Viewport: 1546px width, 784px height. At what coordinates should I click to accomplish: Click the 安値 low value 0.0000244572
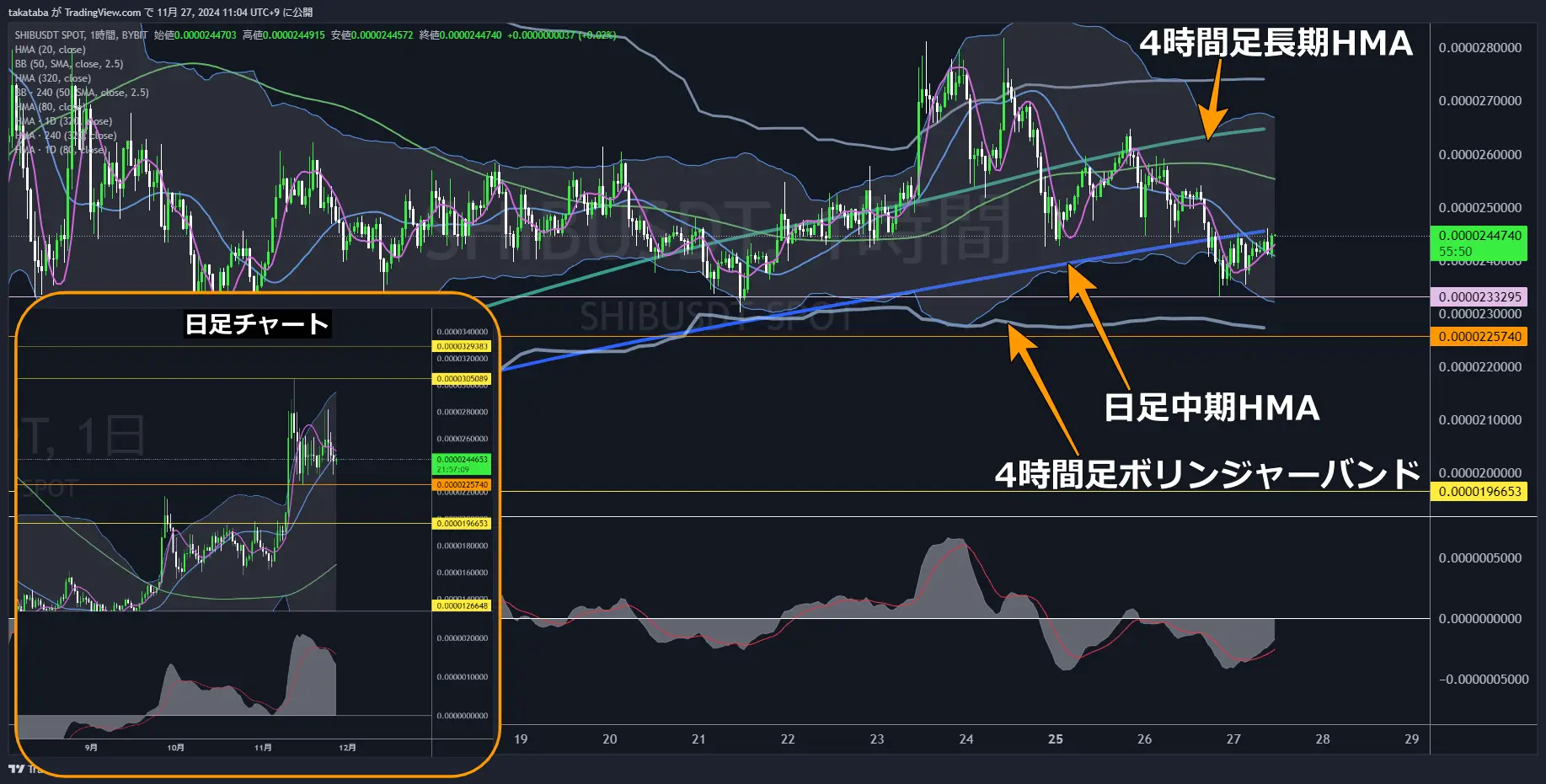pyautogui.click(x=382, y=35)
